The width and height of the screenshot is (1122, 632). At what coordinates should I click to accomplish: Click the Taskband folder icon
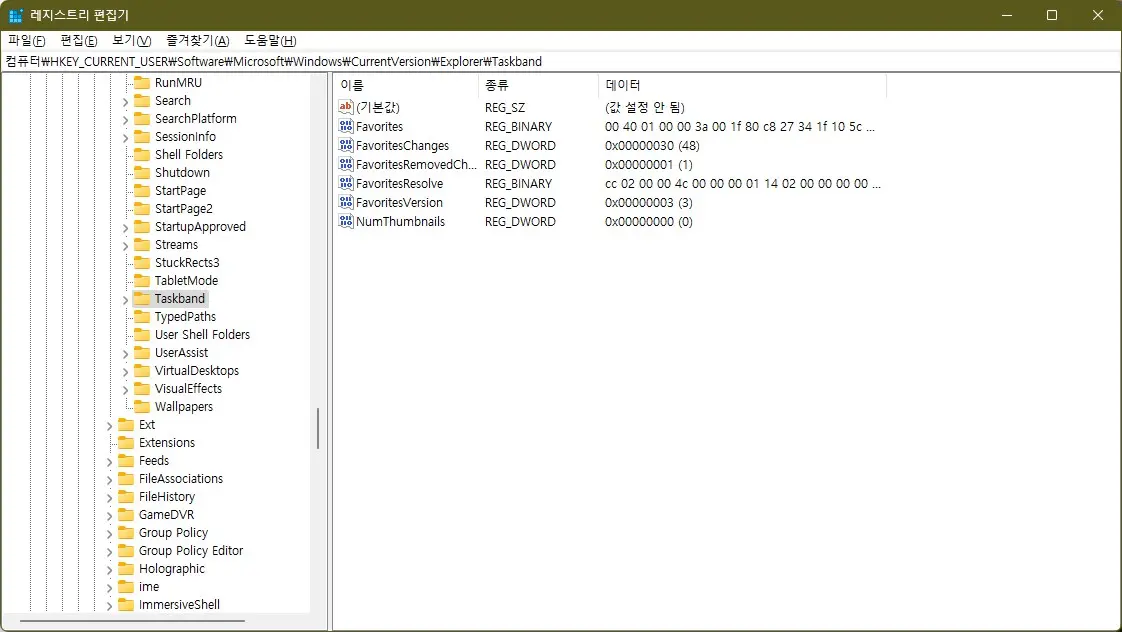coord(142,298)
